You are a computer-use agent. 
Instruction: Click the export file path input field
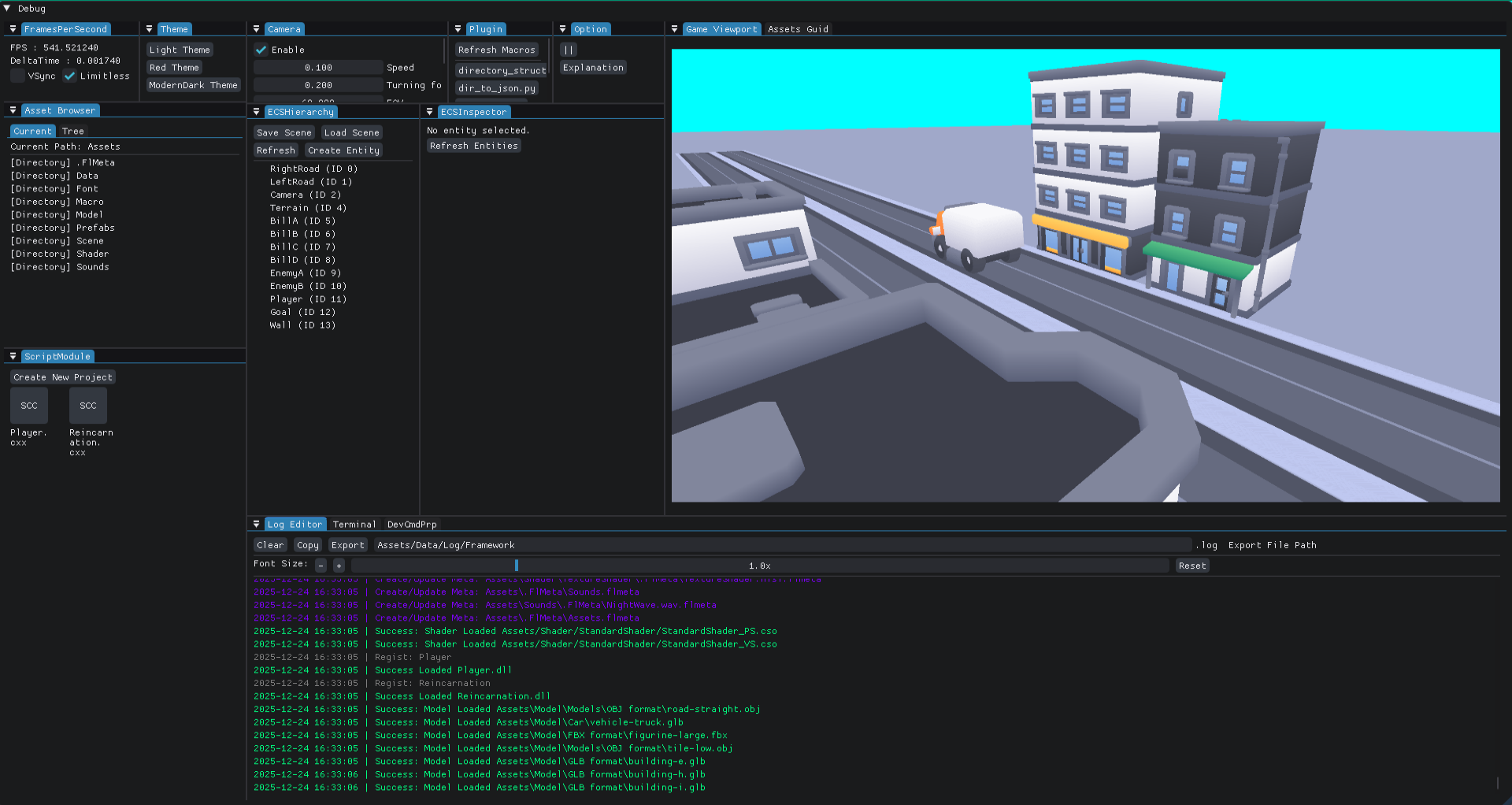pyautogui.click(x=783, y=545)
